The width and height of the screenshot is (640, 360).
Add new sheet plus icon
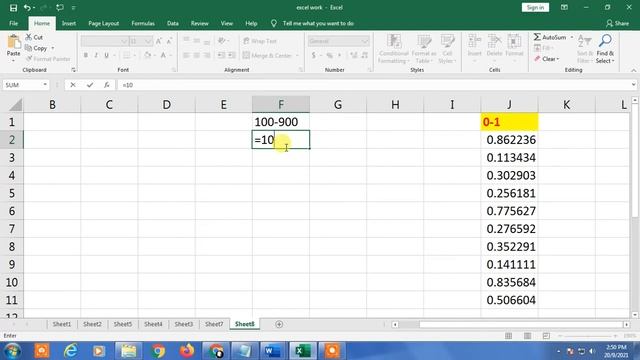pyautogui.click(x=279, y=324)
